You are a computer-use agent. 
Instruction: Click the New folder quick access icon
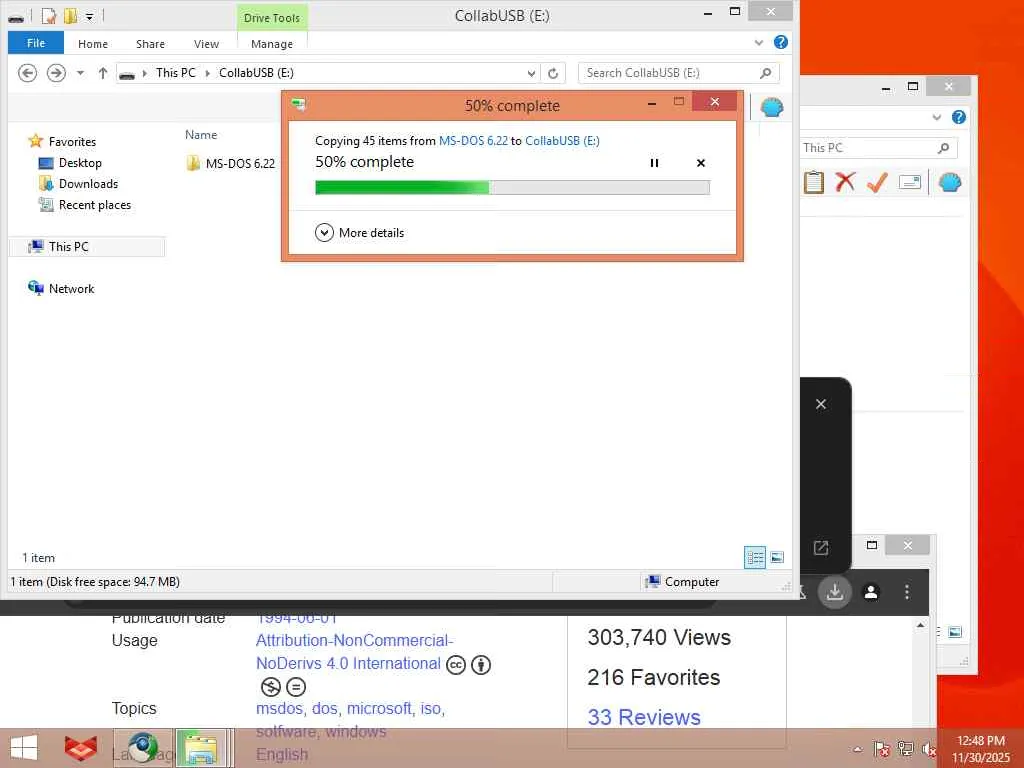[71, 16]
